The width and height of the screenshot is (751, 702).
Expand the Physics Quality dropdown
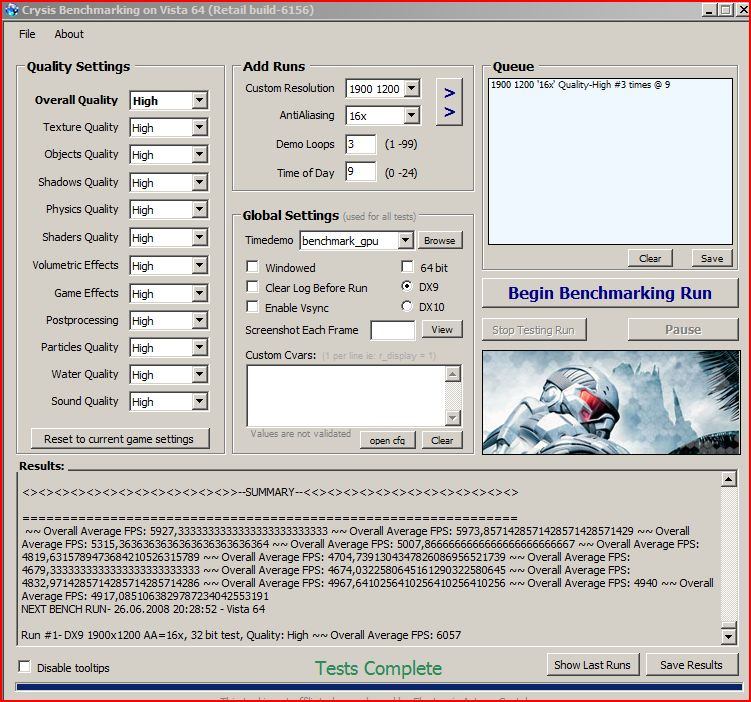(x=199, y=209)
